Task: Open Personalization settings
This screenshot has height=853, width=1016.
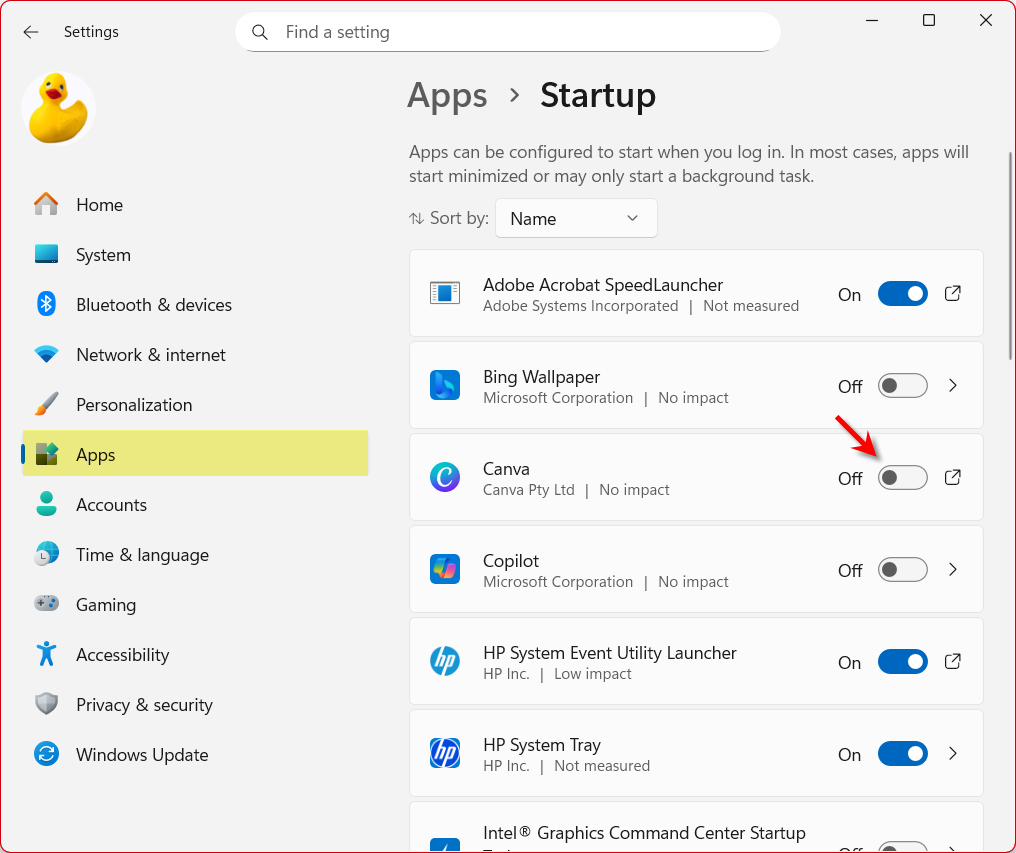Action: 195,404
